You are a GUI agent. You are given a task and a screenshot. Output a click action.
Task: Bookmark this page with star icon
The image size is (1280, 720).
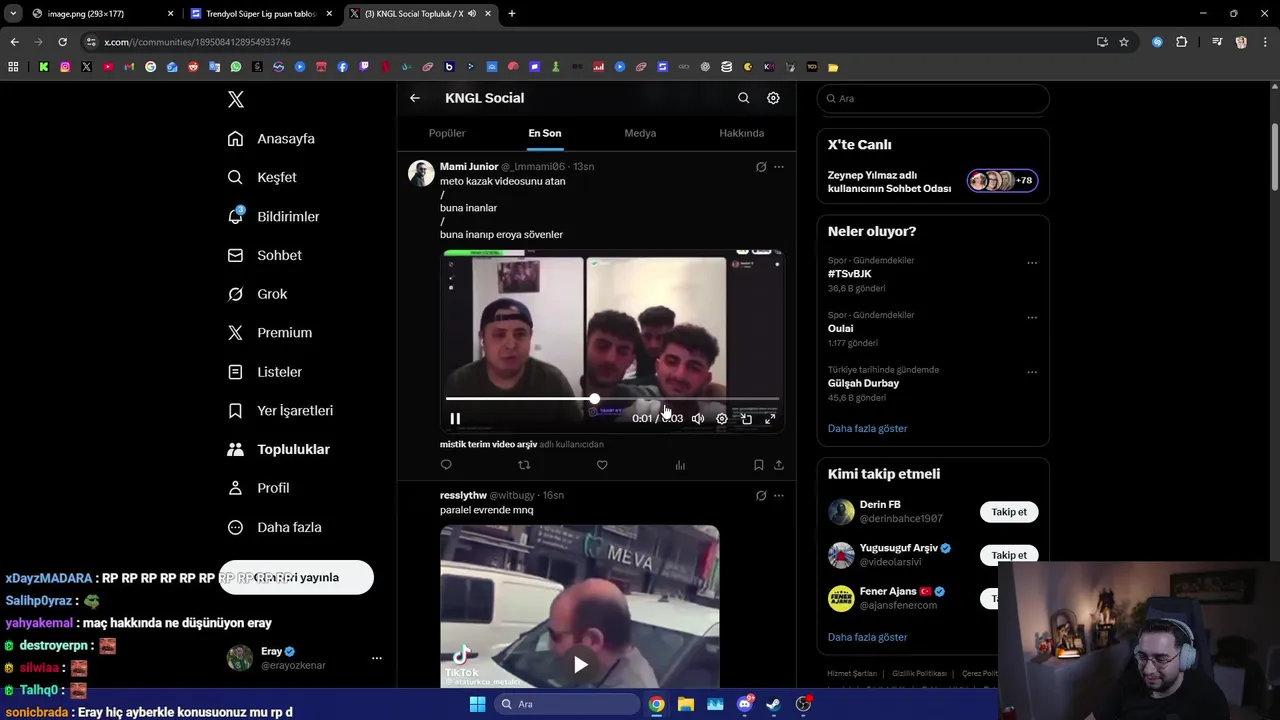pos(1124,42)
